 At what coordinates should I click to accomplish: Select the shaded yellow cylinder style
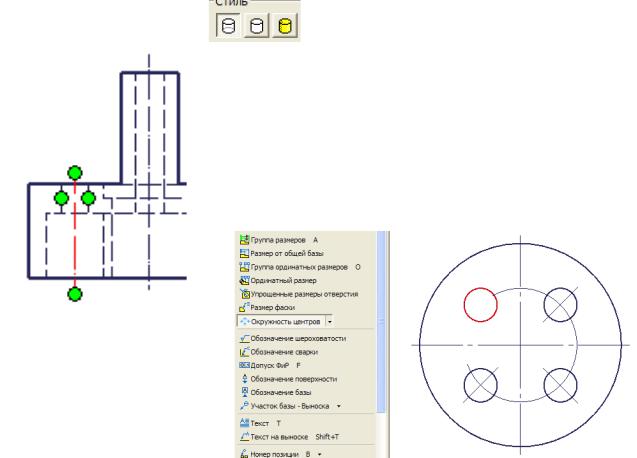pyautogui.click(x=285, y=26)
